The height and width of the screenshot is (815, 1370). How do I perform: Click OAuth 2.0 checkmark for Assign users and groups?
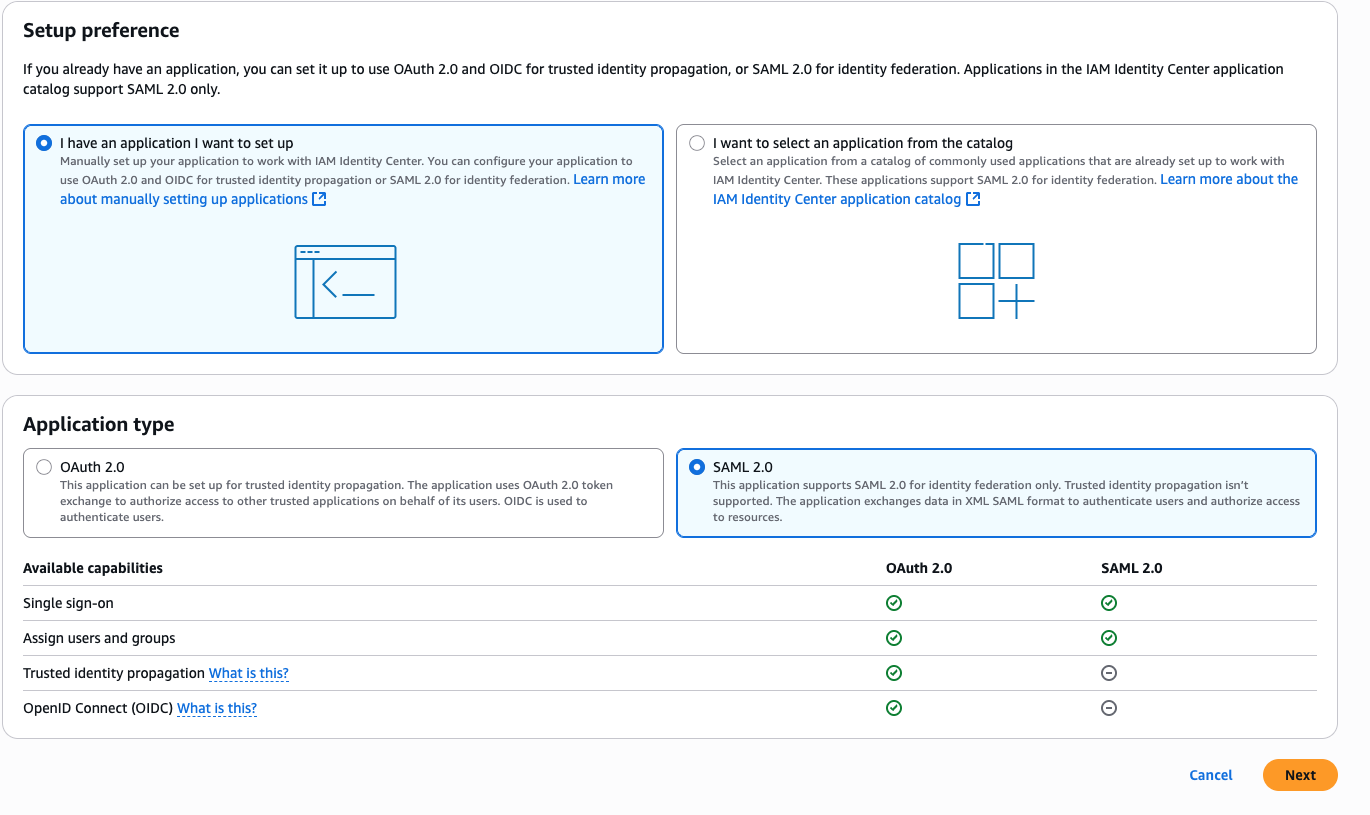coord(894,638)
